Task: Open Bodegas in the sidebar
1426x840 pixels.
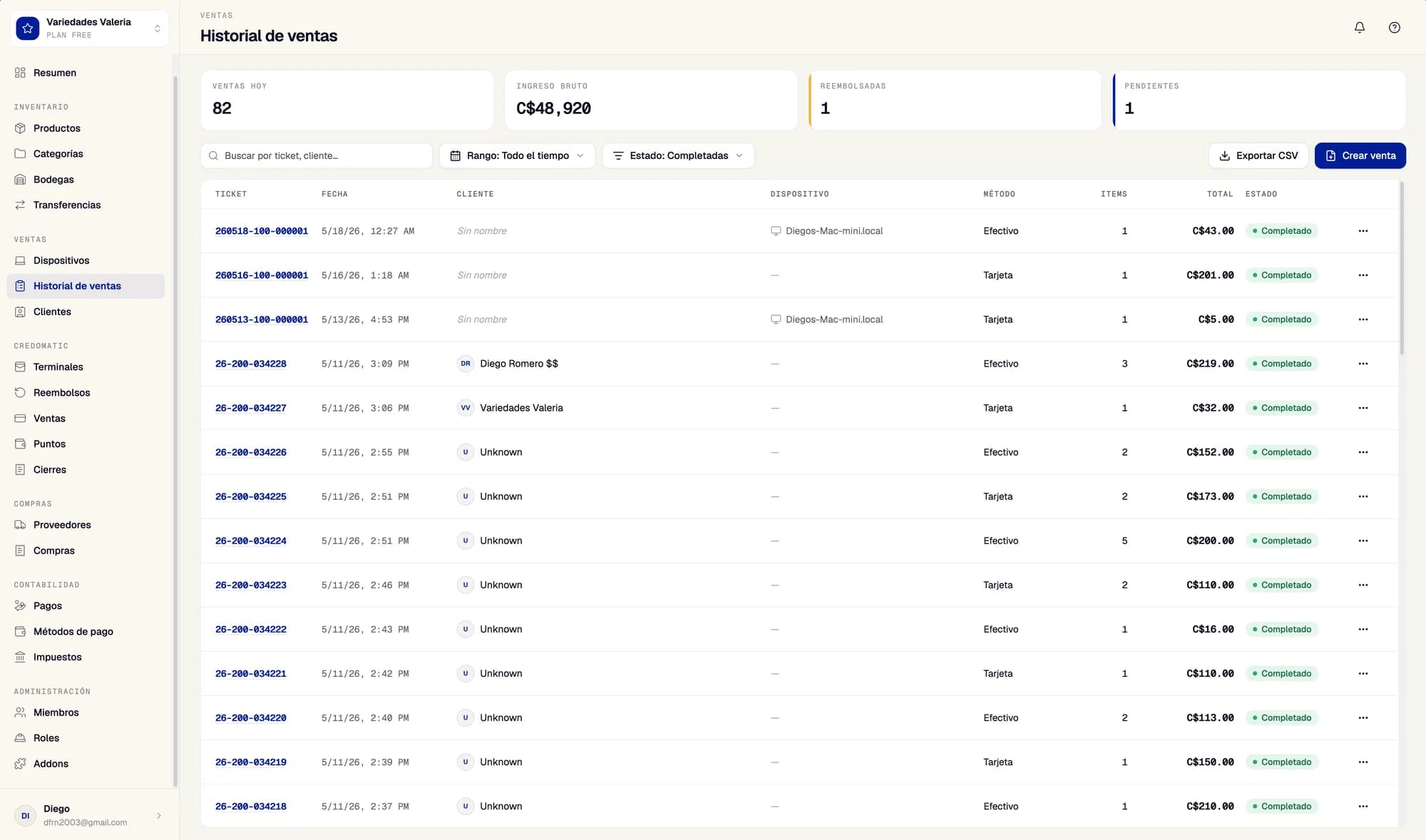Action: [86, 180]
